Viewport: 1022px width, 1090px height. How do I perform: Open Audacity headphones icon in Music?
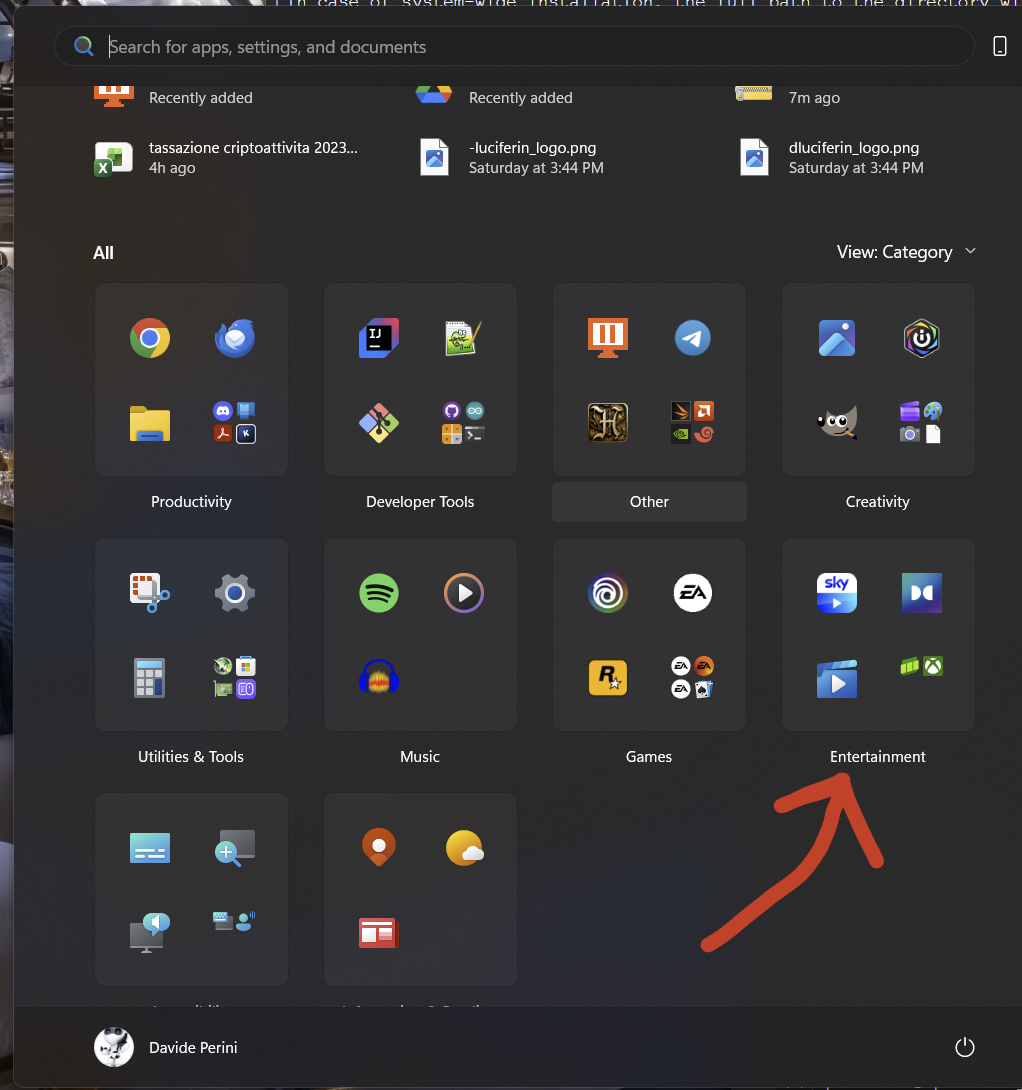(x=379, y=678)
